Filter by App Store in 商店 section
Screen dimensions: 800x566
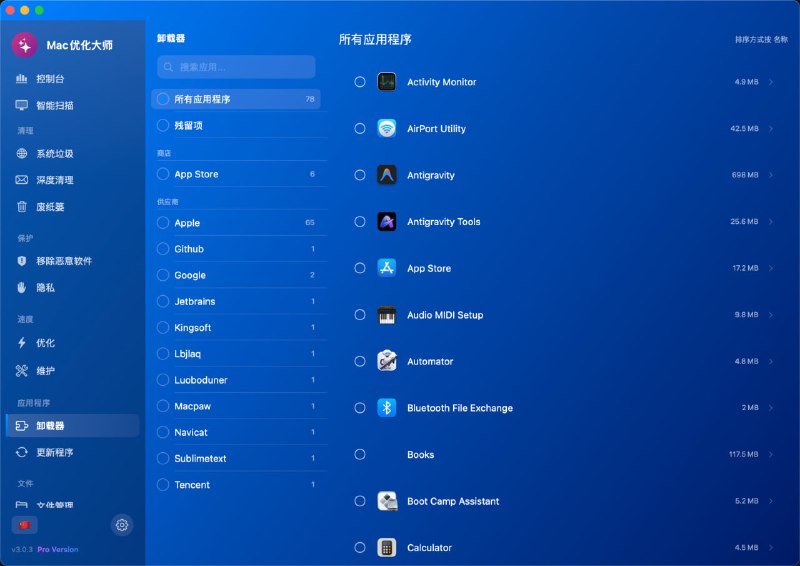point(236,174)
